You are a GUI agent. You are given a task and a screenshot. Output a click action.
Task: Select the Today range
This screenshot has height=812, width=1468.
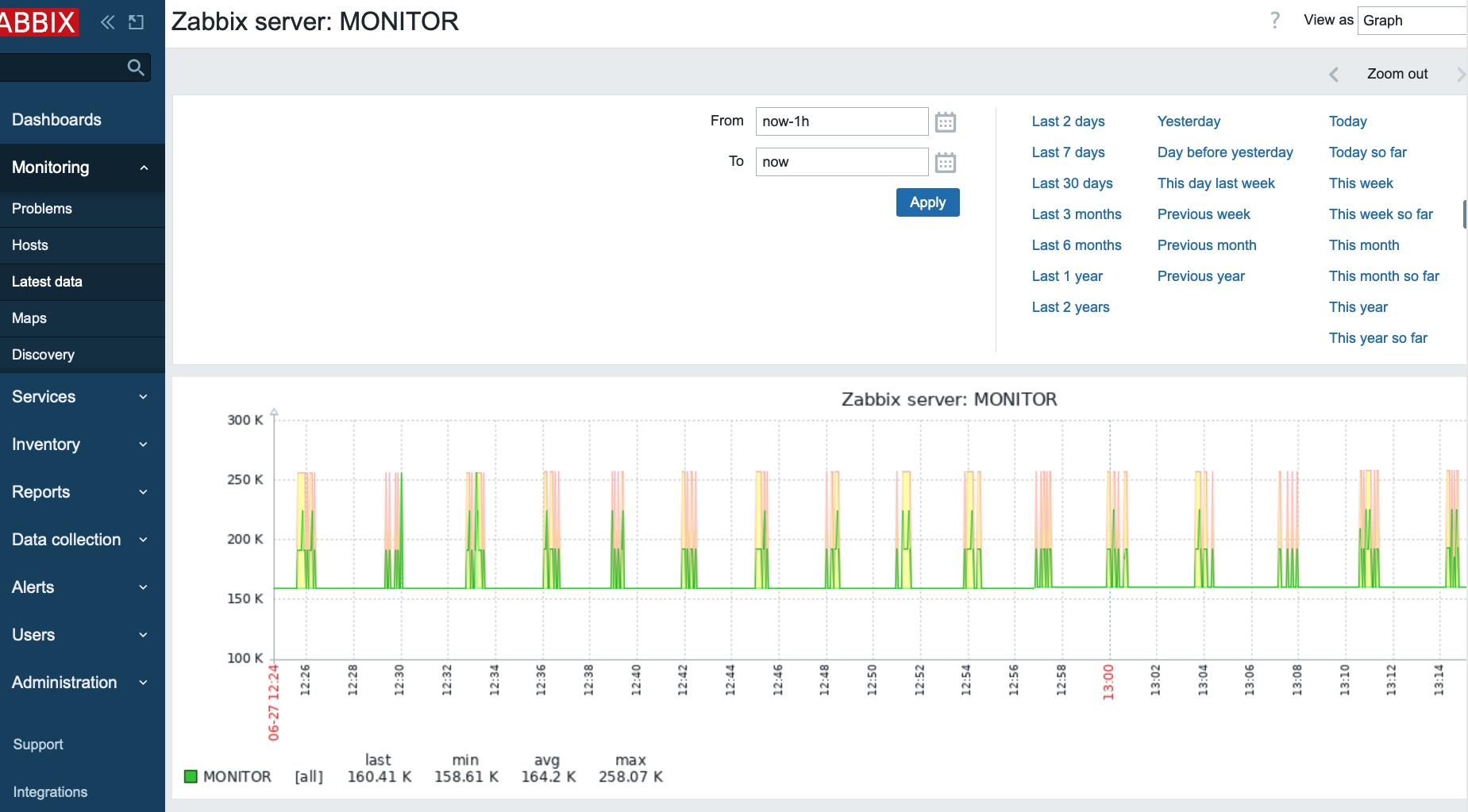click(x=1347, y=121)
